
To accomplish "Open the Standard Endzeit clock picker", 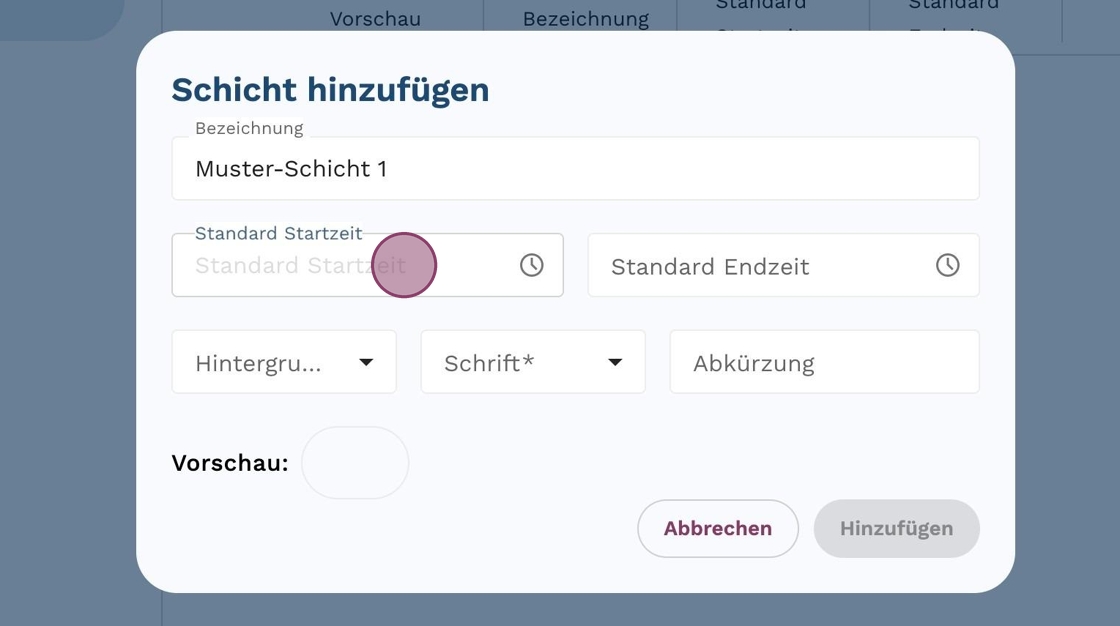I will point(947,265).
